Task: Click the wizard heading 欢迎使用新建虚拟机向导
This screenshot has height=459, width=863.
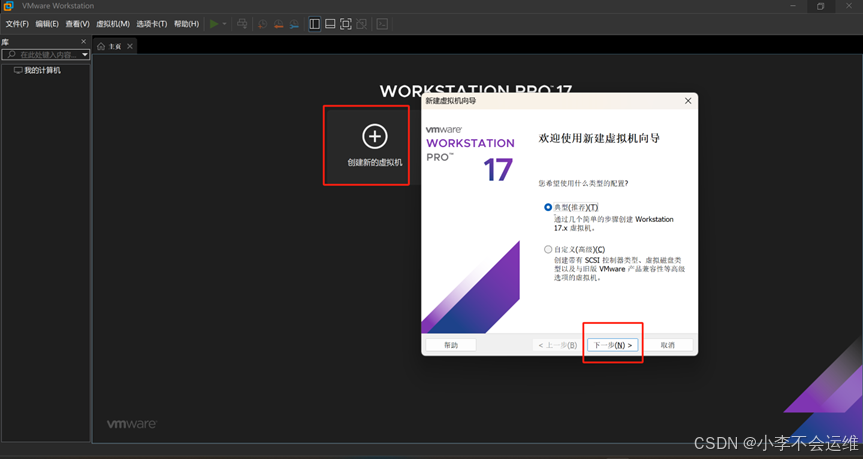Action: click(x=599, y=139)
